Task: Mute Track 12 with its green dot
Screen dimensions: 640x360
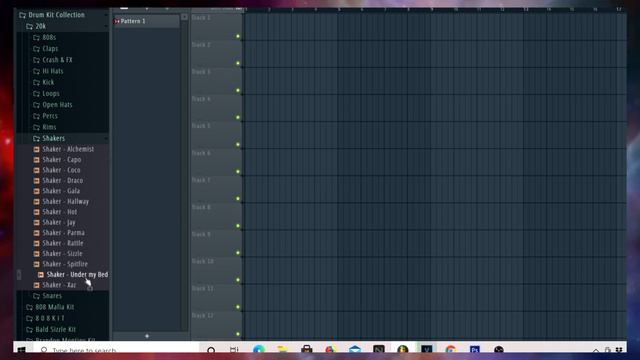Action: (238, 334)
